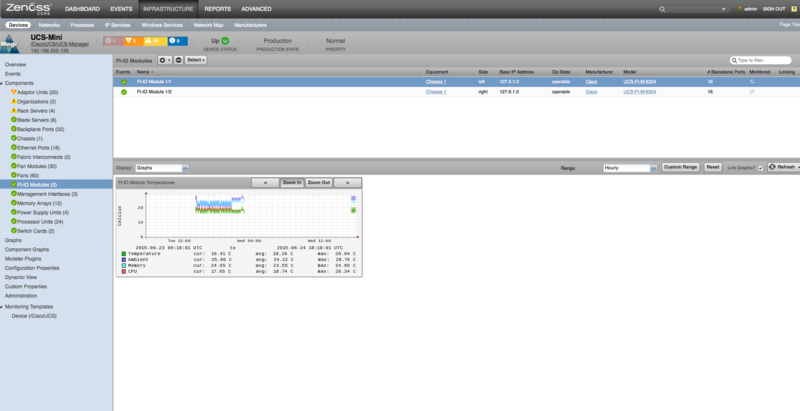Click the Custom Range button

click(680, 167)
